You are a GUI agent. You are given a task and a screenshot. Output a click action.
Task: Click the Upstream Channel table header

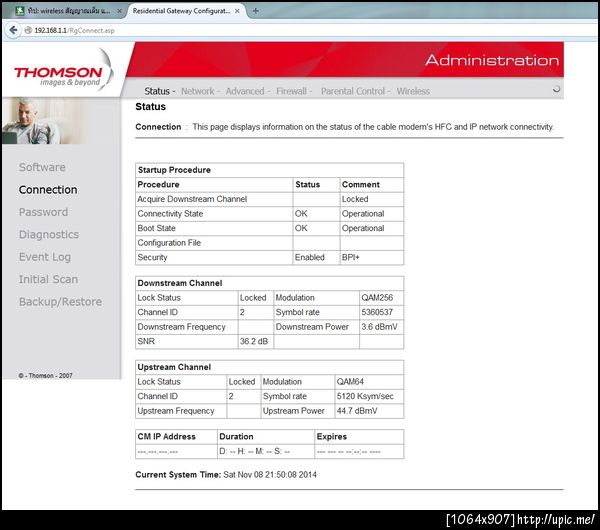(174, 367)
